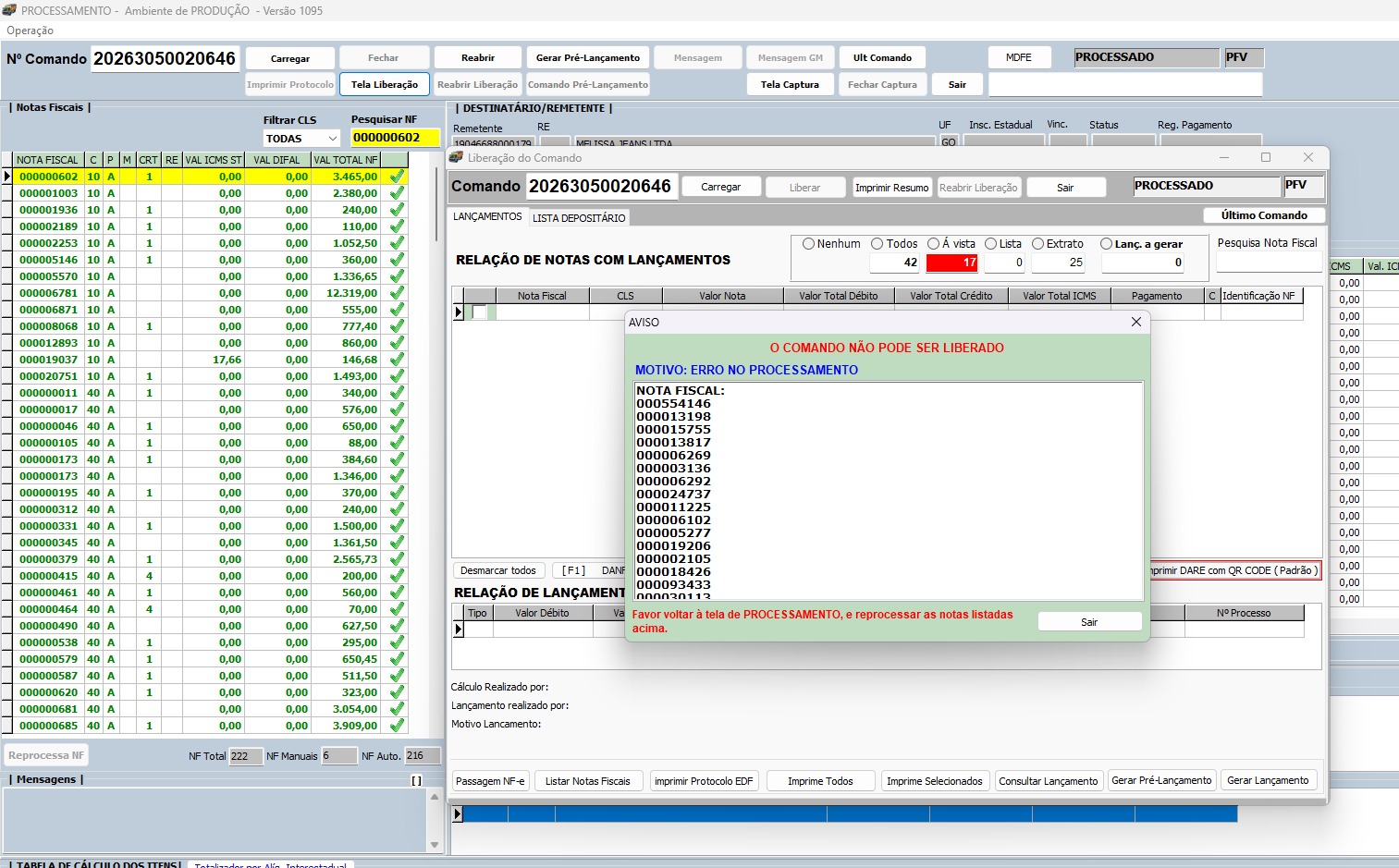Select the Todos radio button

877,244
